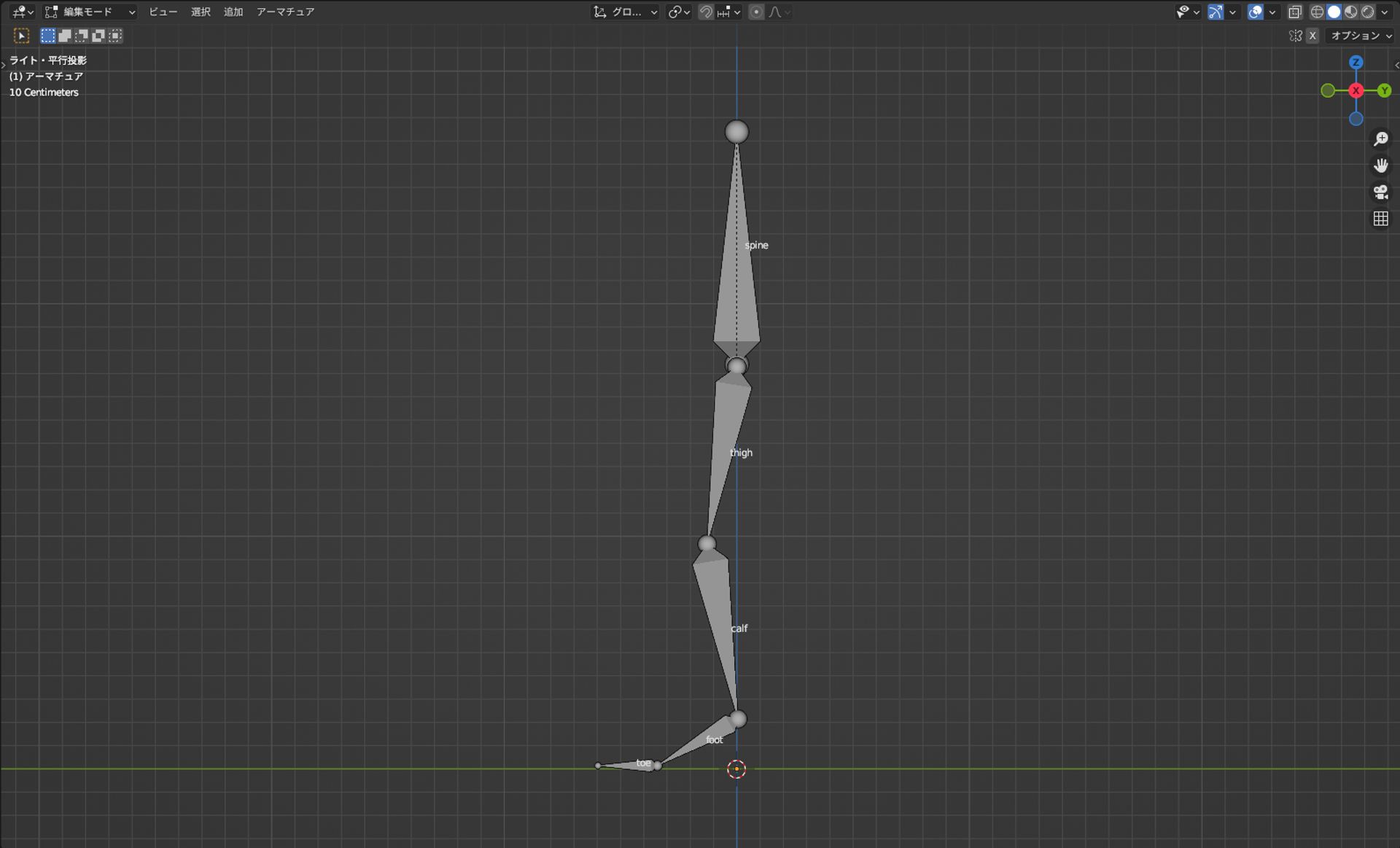
Task: Switch to wireframe viewport shading
Action: 1317,12
